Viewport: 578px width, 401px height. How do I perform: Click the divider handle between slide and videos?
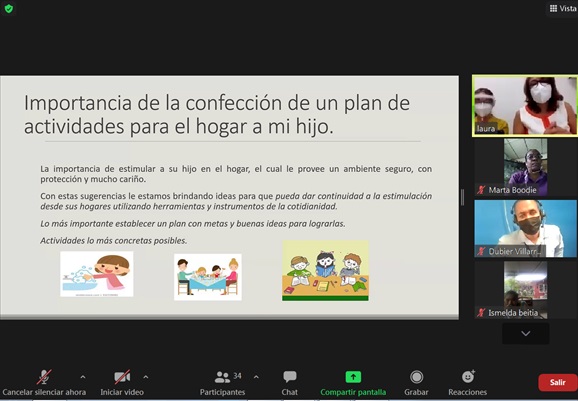coord(463,198)
